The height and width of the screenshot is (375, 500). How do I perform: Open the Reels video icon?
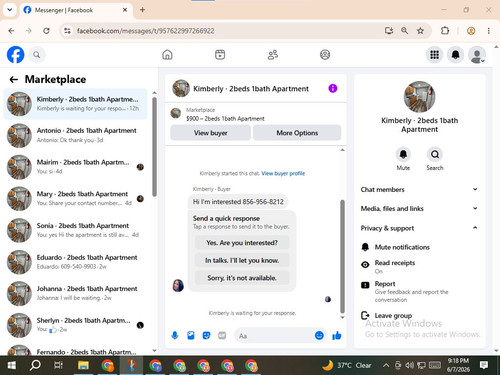point(220,54)
